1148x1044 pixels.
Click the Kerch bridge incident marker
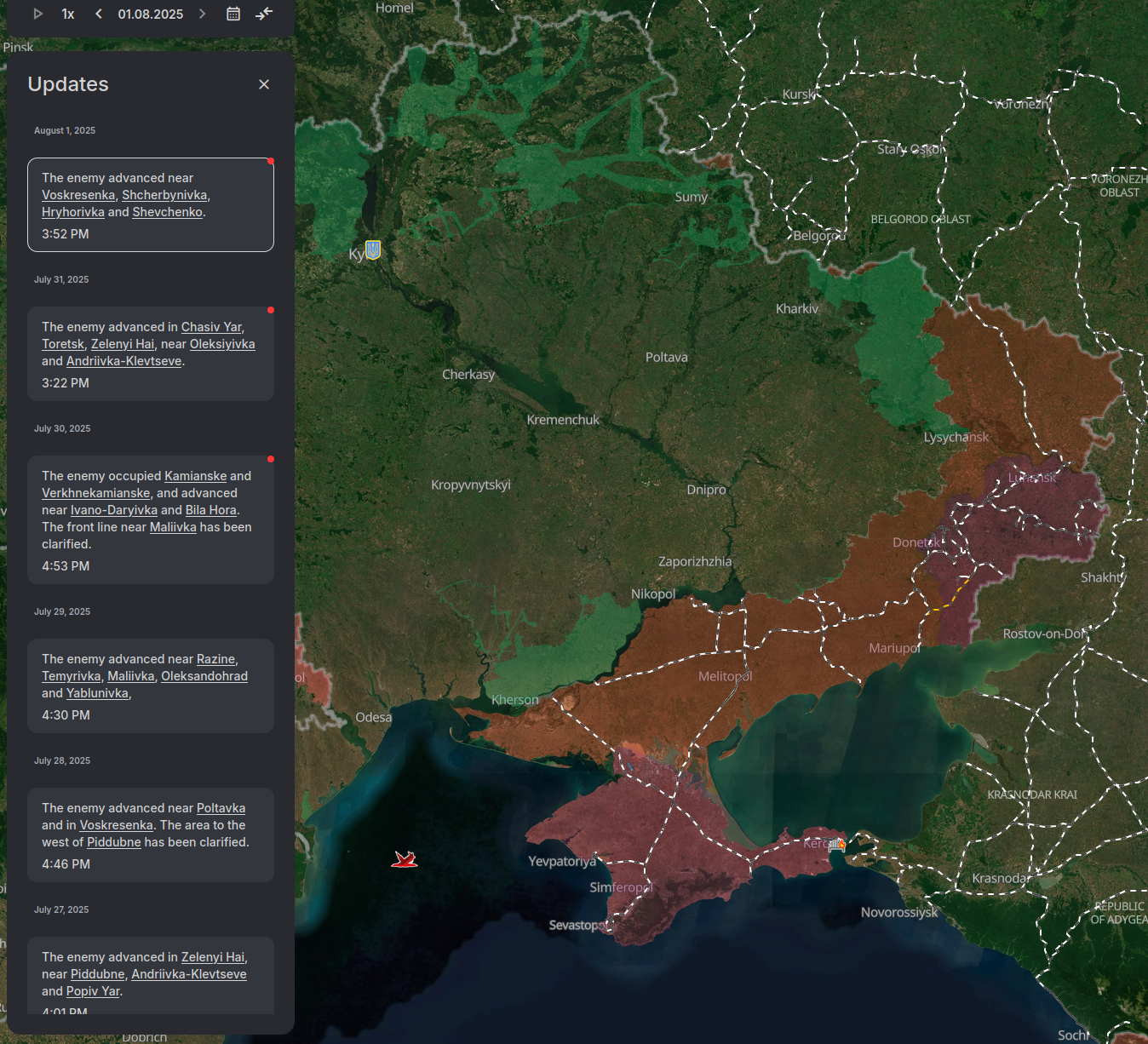[837, 844]
